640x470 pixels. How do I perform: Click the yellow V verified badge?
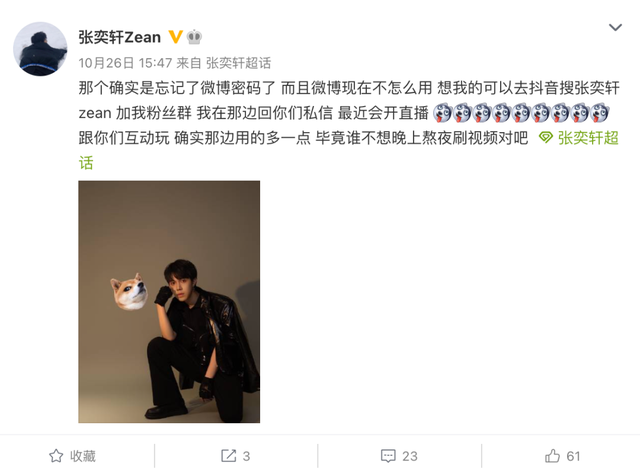coord(176,37)
